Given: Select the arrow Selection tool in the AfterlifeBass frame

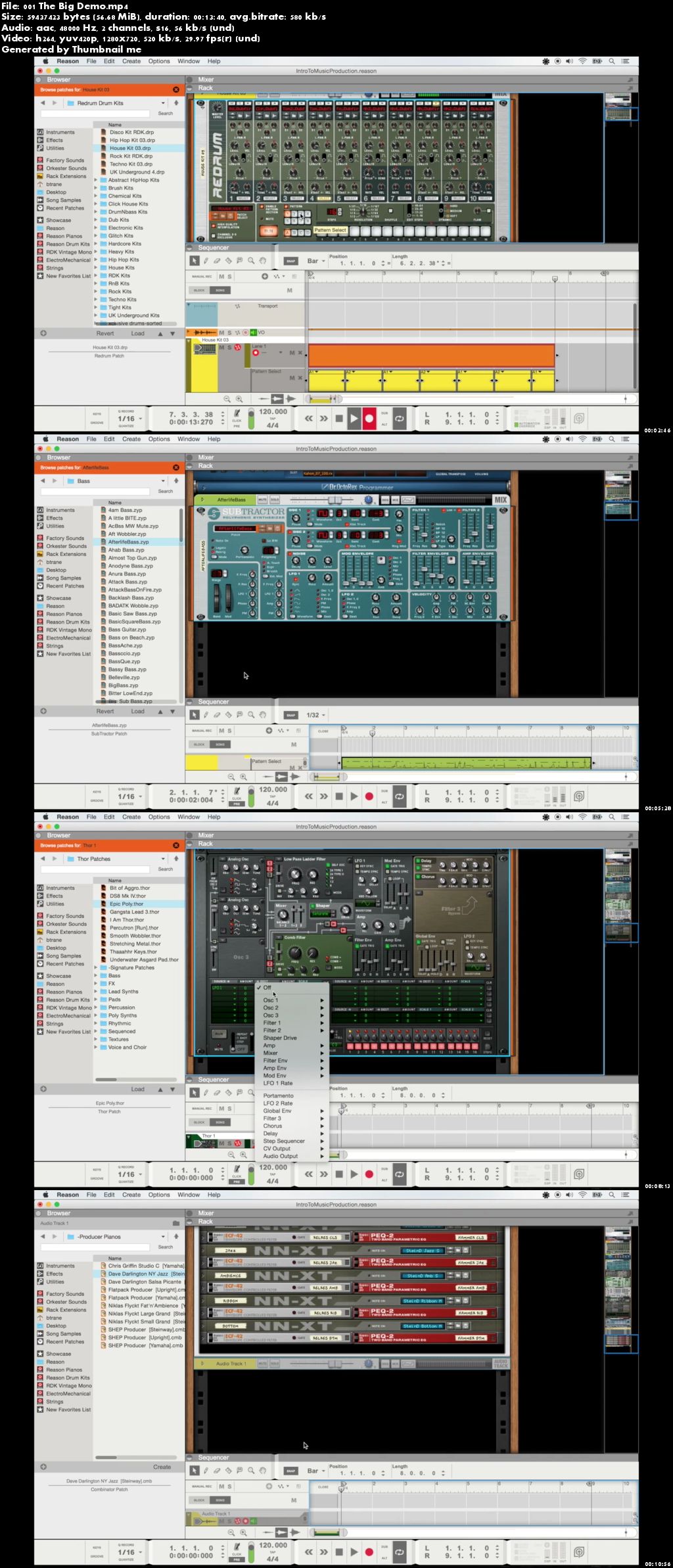Looking at the screenshot, I should point(195,715).
